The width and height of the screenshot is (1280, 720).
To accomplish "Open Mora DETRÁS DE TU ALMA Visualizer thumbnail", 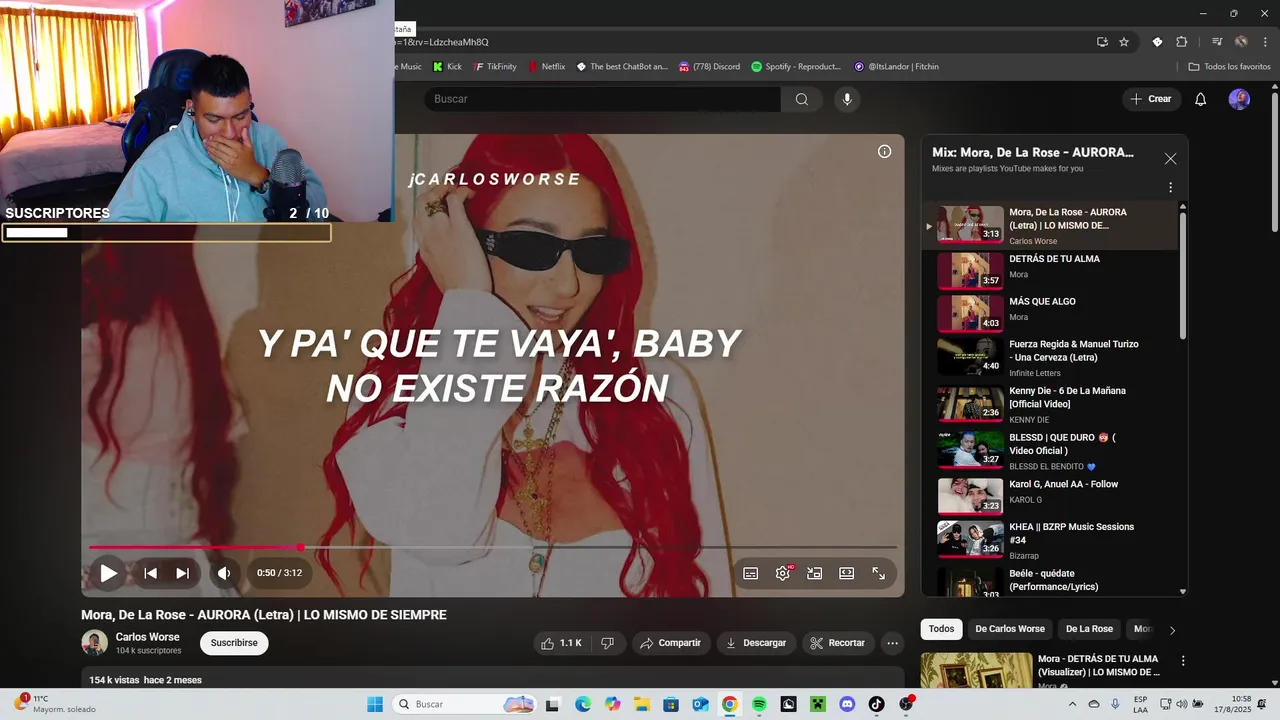I will coord(976,671).
